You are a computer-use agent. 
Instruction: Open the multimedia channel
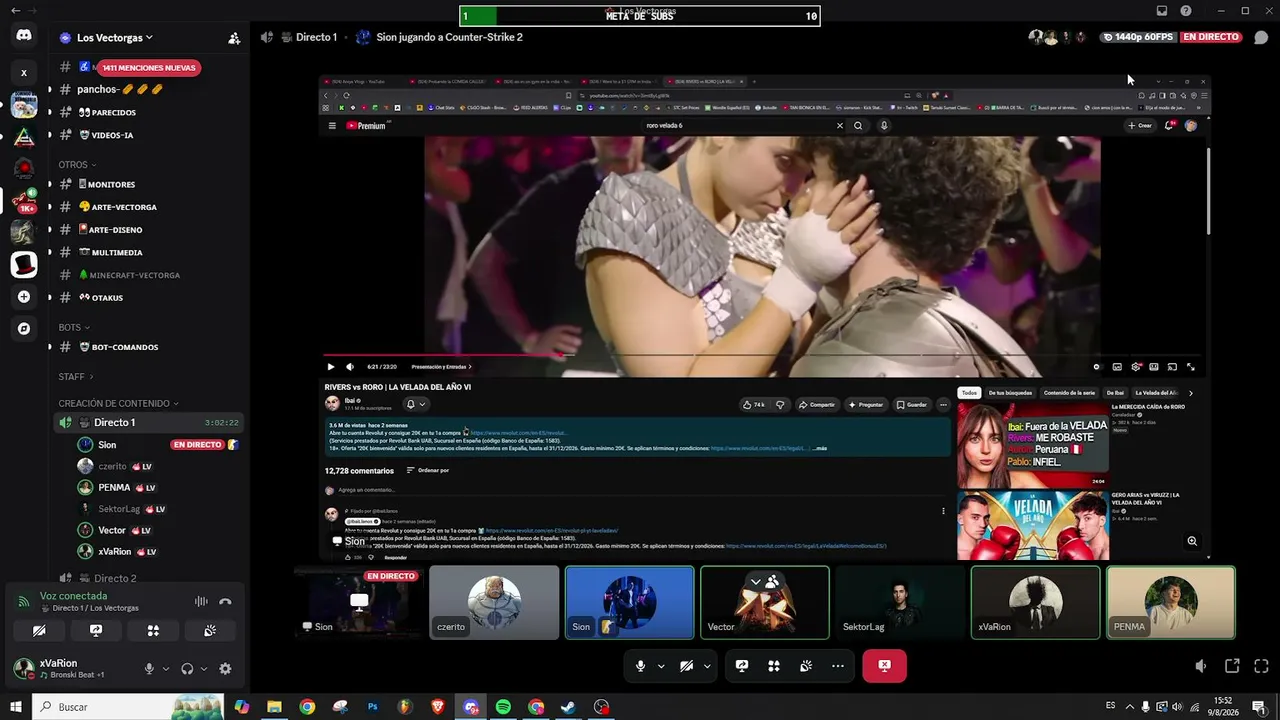point(149,253)
